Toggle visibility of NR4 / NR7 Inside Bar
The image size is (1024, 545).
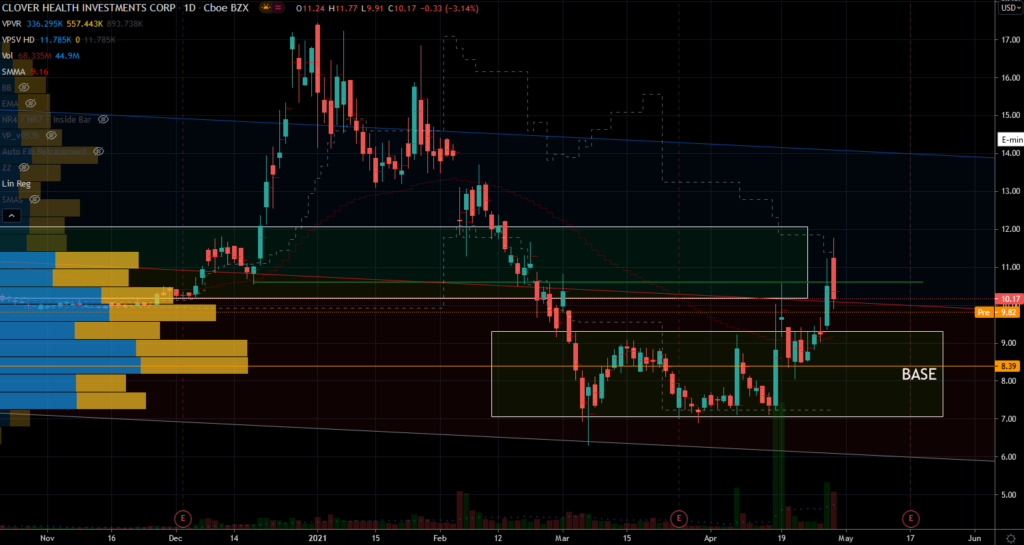[x=103, y=119]
